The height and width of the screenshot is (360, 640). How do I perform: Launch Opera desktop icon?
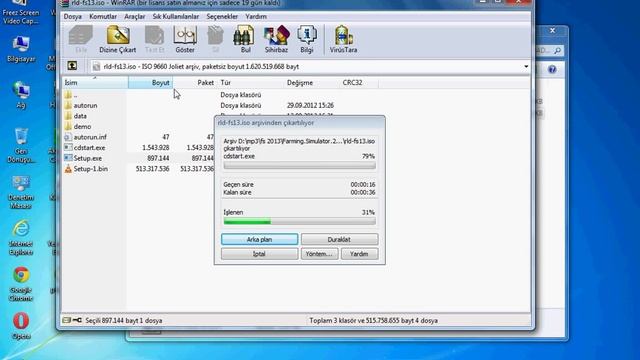[21, 326]
